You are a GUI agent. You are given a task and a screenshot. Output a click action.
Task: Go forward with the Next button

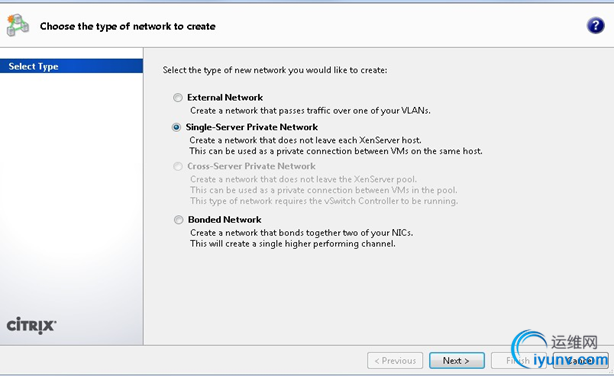(457, 360)
